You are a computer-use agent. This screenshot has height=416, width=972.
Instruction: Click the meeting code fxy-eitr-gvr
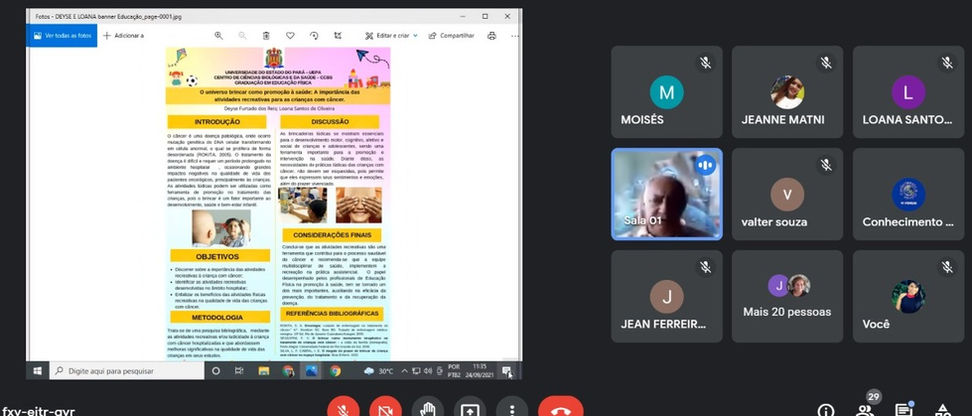pos(39,410)
